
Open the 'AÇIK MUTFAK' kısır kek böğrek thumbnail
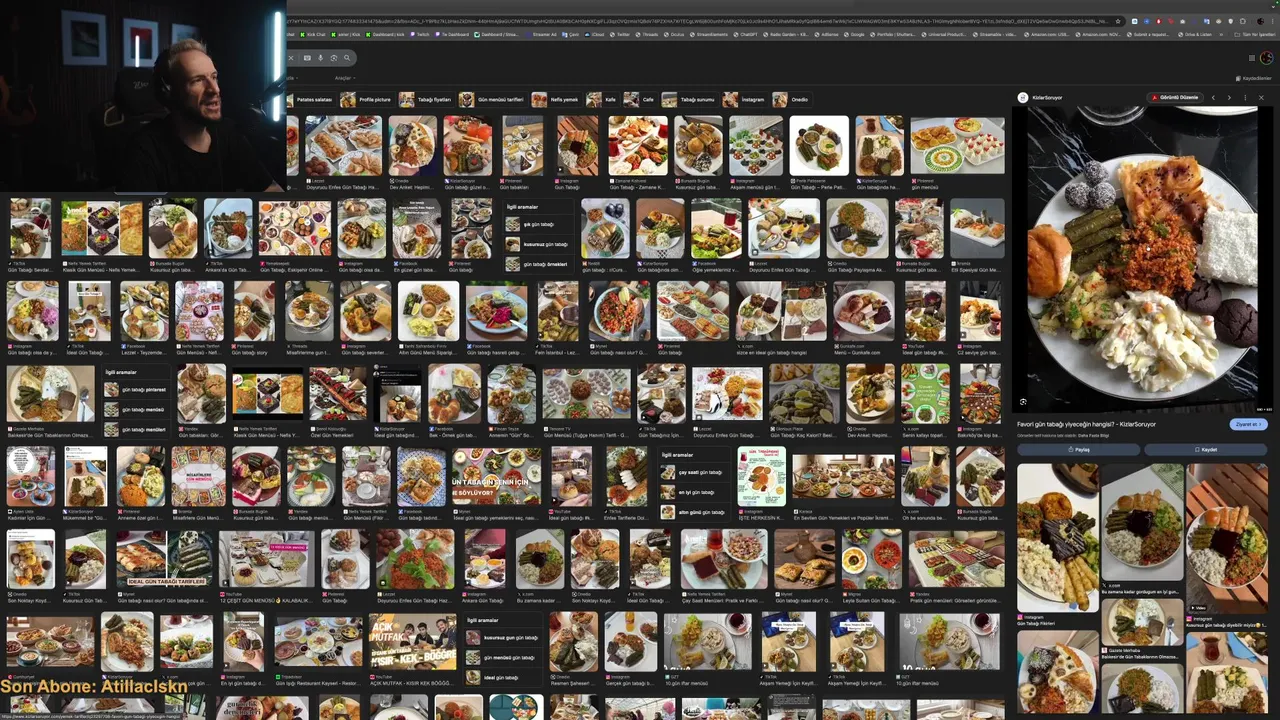414,642
